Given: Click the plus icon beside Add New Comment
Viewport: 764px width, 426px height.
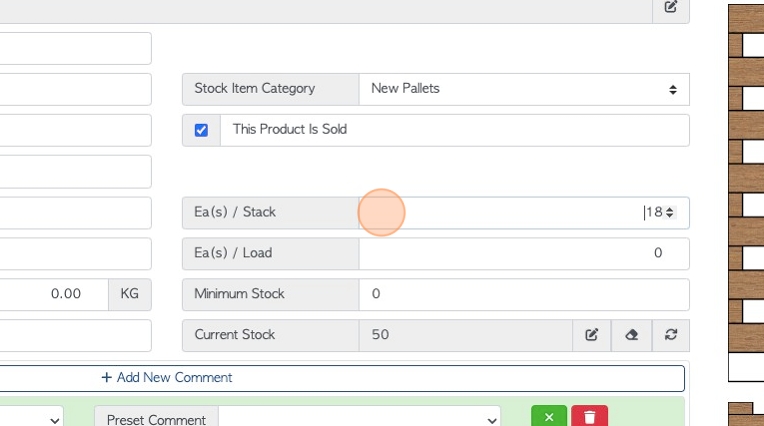Looking at the screenshot, I should [106, 377].
